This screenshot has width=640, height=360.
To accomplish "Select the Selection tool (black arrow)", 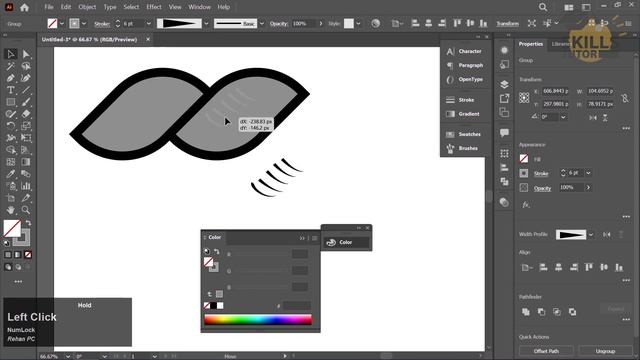I will coord(11,54).
